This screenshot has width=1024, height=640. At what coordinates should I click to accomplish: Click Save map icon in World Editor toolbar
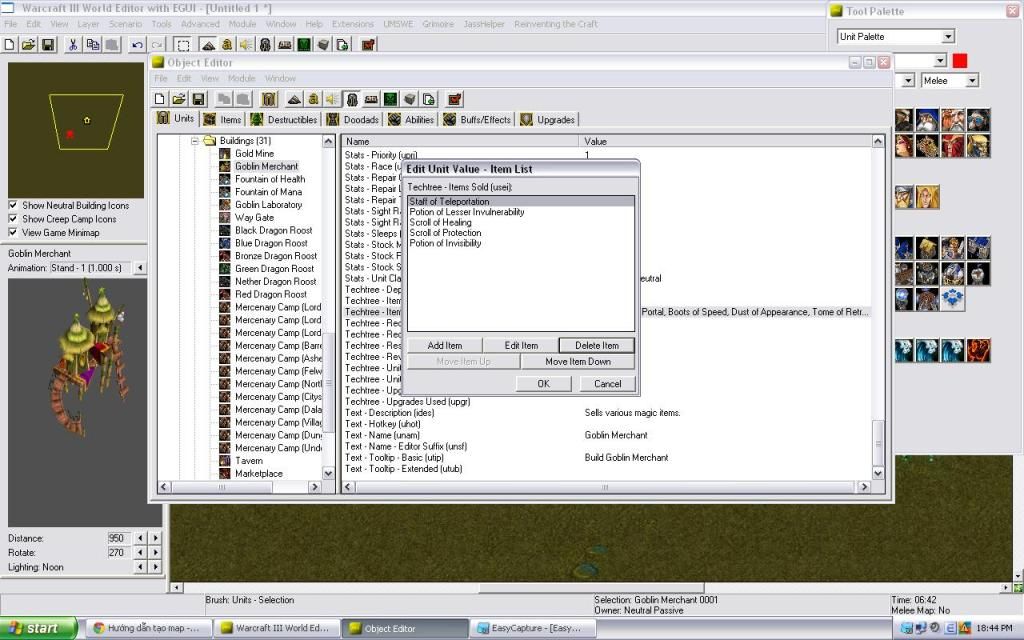48,44
